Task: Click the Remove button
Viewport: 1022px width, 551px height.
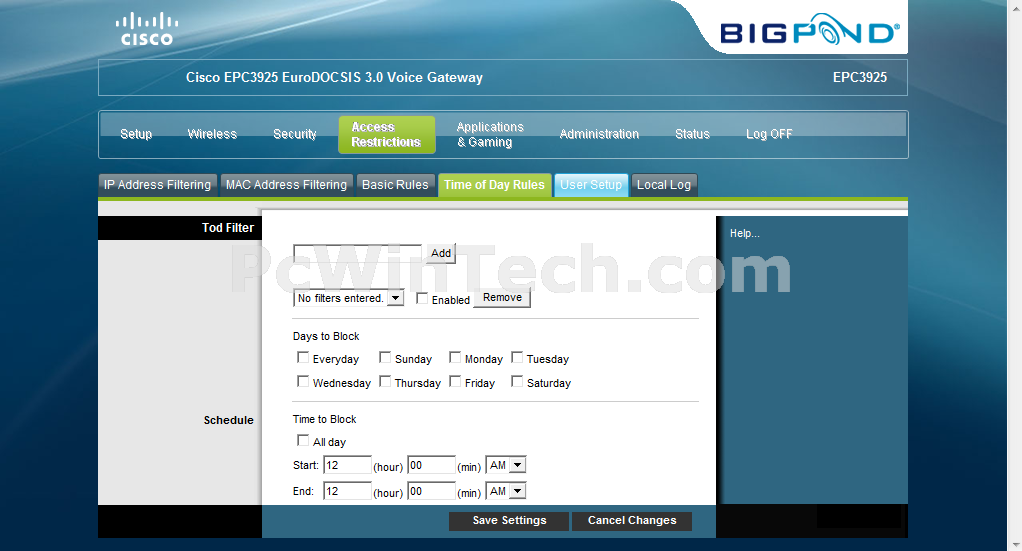Action: 502,298
